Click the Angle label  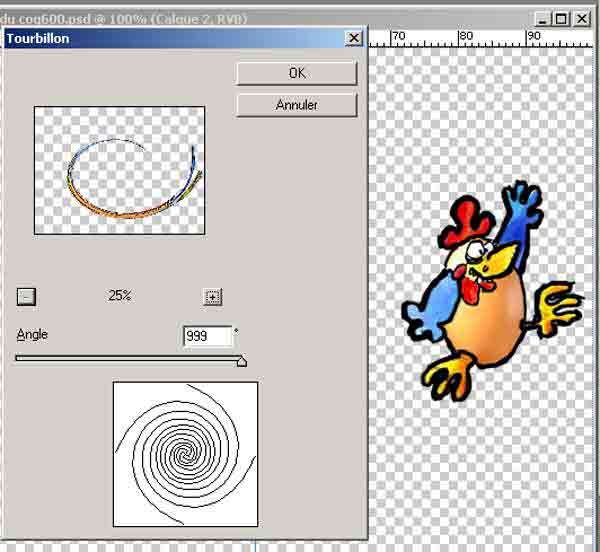coord(32,335)
